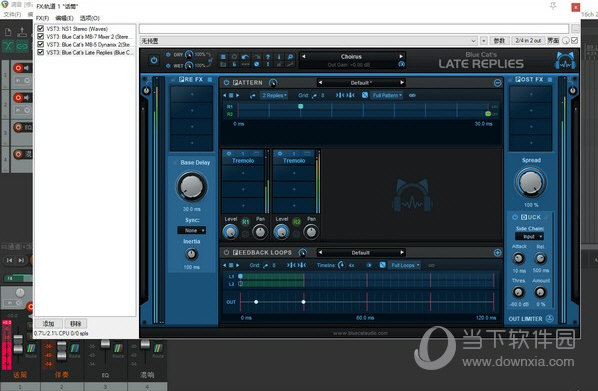This screenshot has width=598, height=391.
Task: Toggle bypass icon on first Tremolo slot
Action: (229, 153)
